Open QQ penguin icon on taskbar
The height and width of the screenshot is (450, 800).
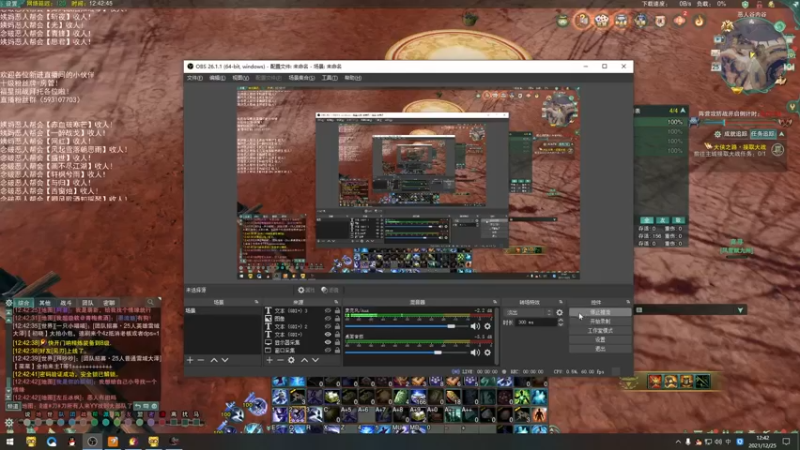72,441
